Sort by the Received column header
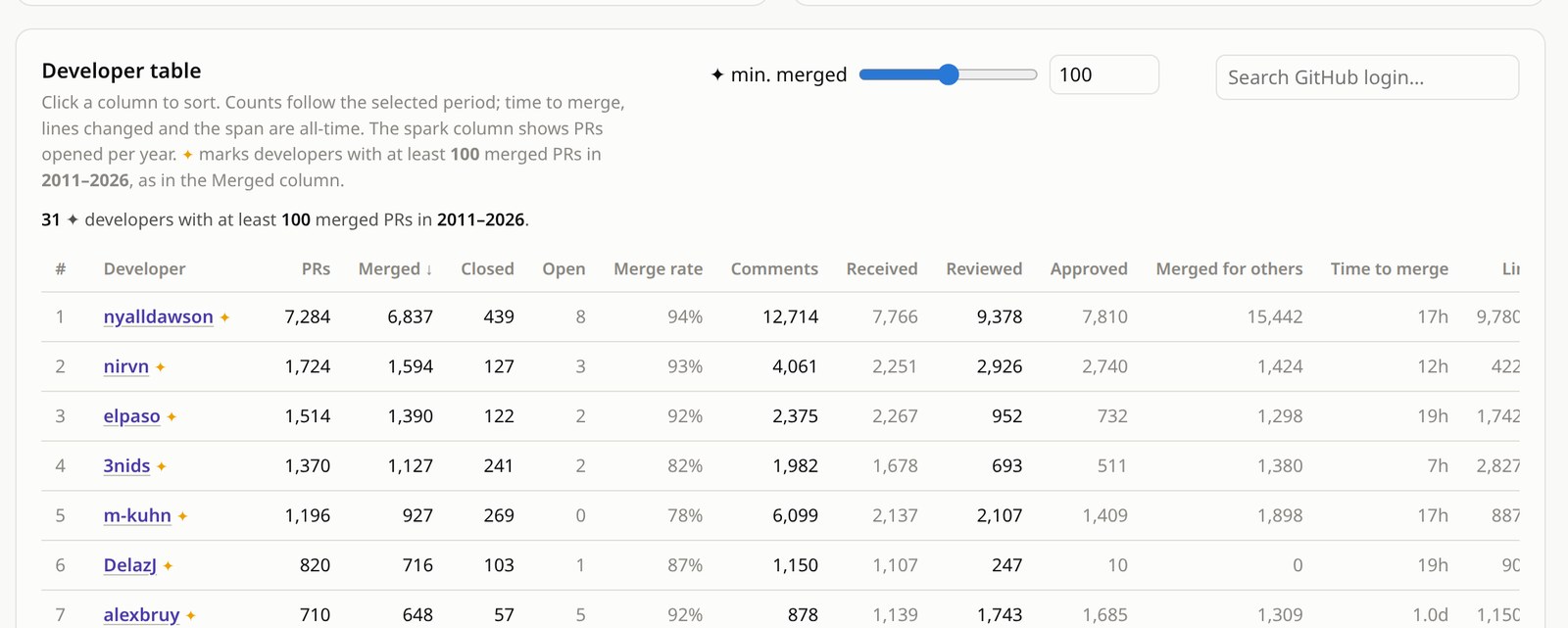The width and height of the screenshot is (1568, 628). tap(882, 268)
